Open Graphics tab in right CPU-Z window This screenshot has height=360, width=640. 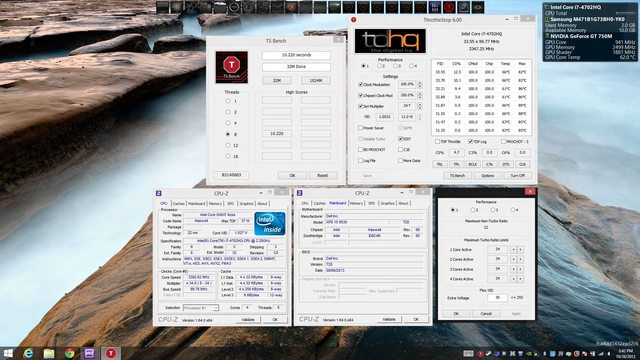(387, 203)
